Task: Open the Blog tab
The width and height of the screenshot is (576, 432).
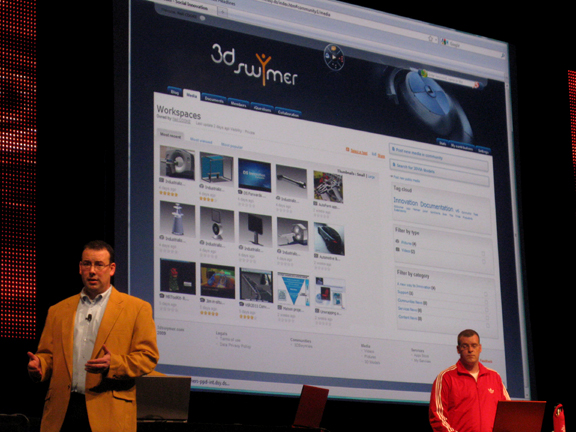Action: pyautogui.click(x=175, y=92)
